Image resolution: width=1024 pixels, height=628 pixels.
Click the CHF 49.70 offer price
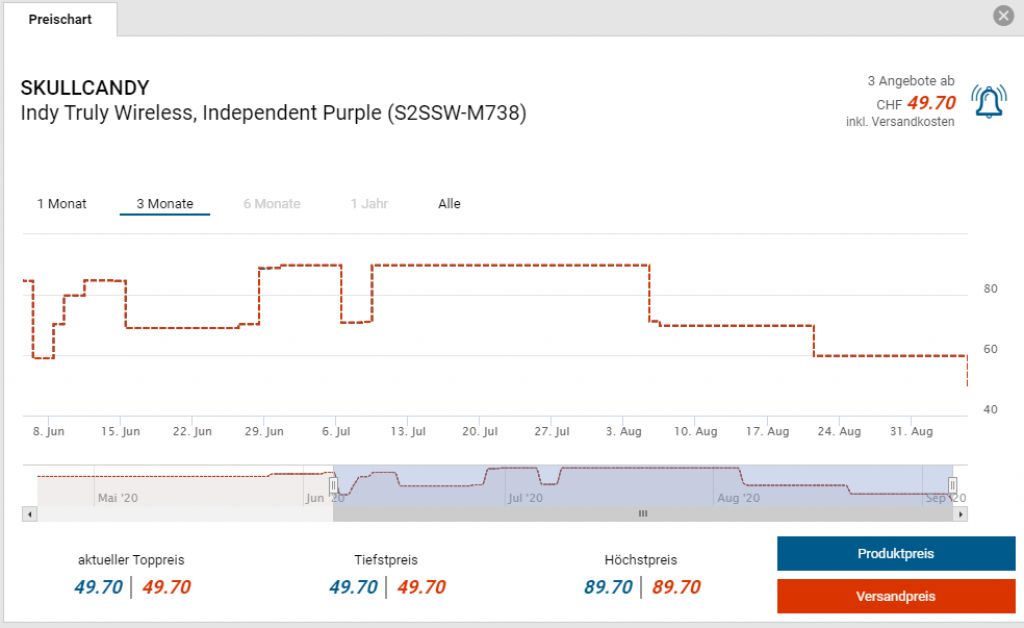[931, 103]
